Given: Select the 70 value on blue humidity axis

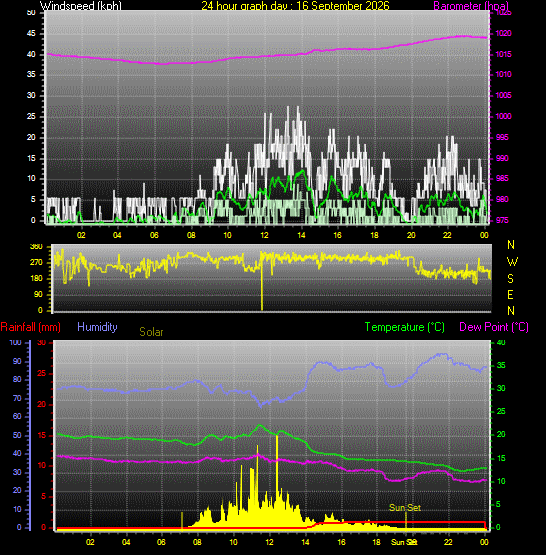Looking at the screenshot, I should (x=17, y=398).
